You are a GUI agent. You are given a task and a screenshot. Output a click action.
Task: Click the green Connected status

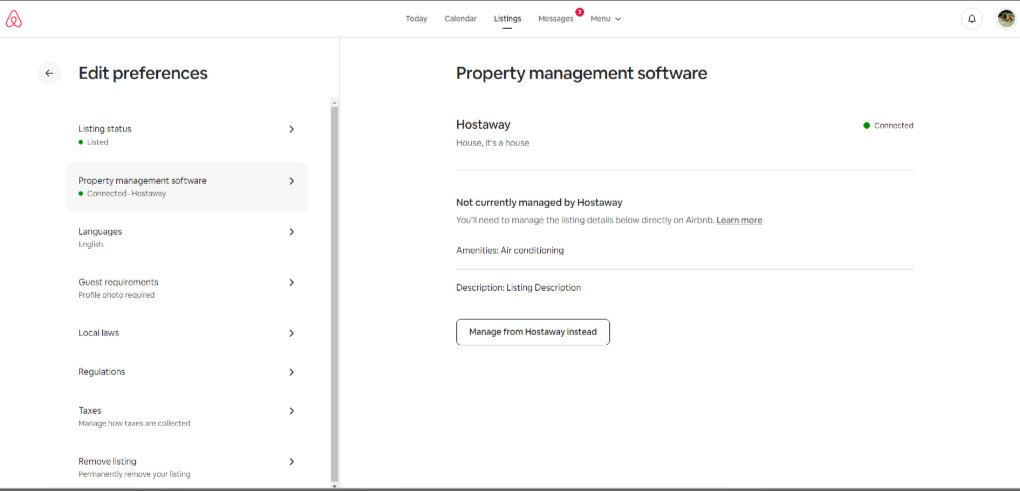[889, 126]
